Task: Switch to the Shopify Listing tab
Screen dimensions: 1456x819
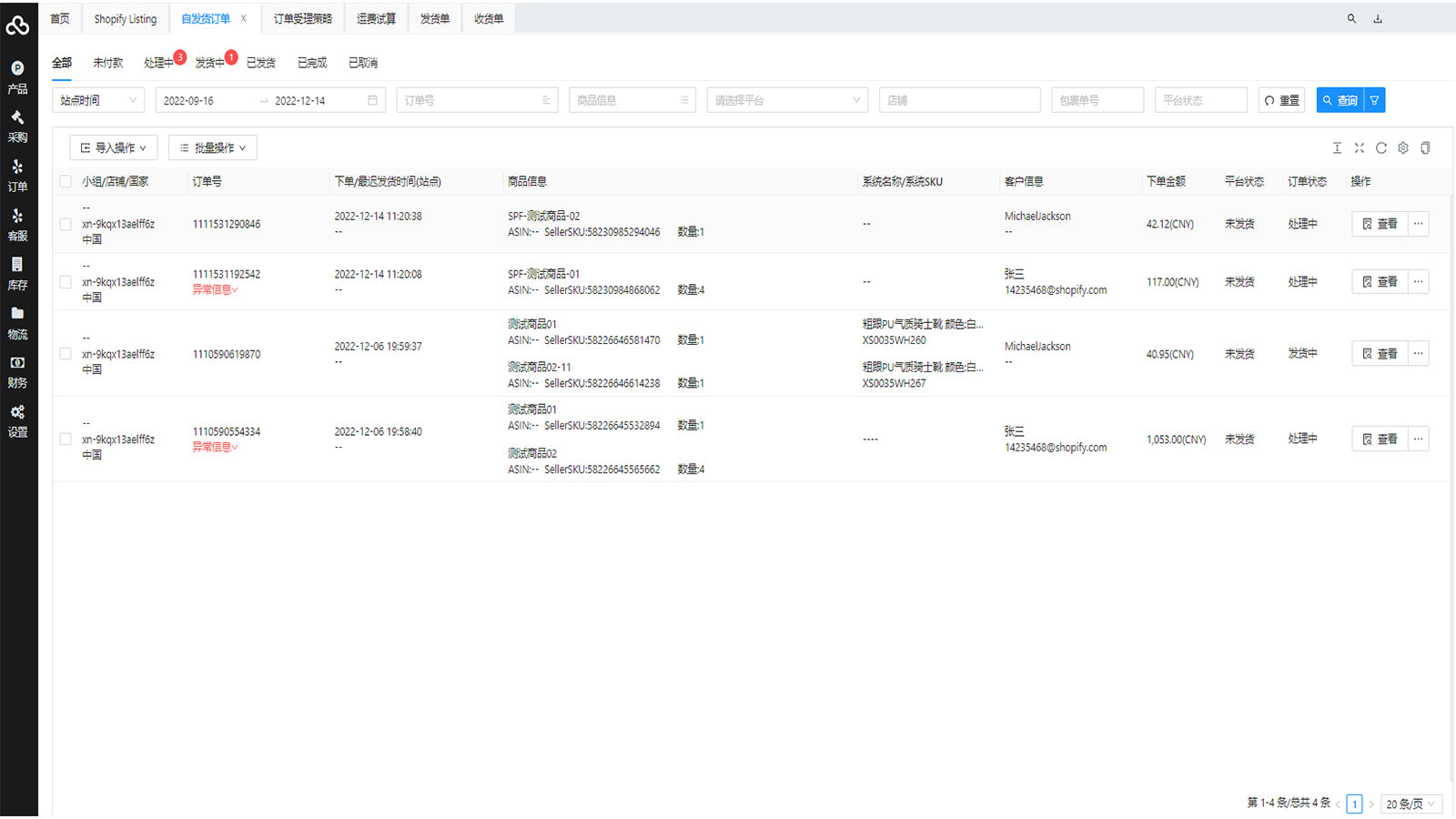Action: click(126, 18)
